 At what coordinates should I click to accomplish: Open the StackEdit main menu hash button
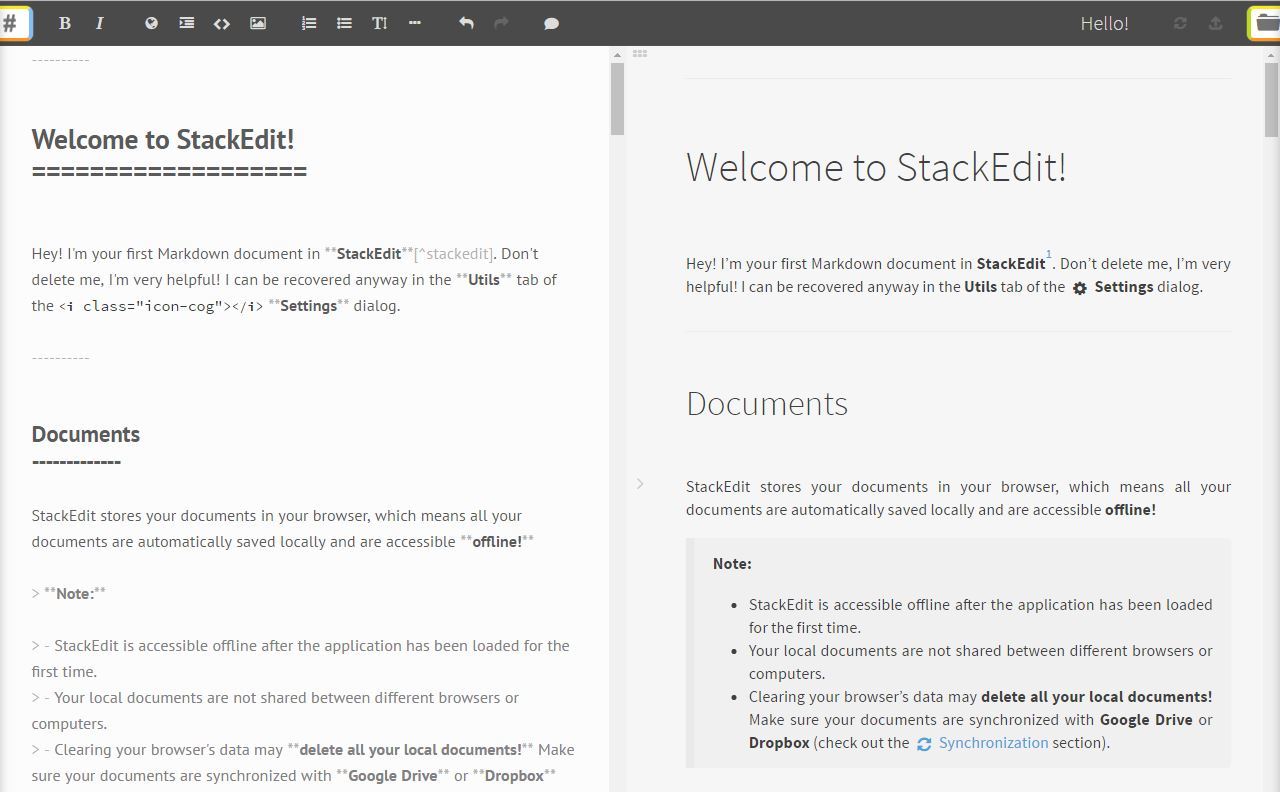(14, 23)
